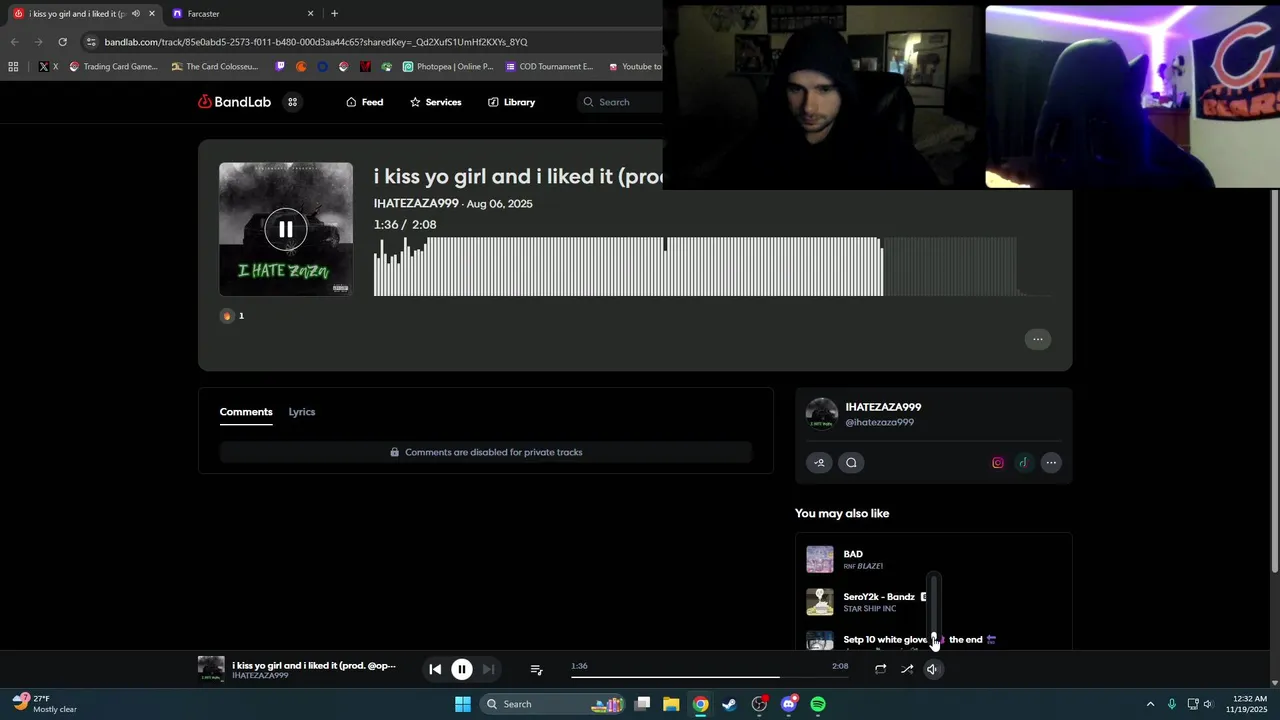Open Chrome from taskbar
Viewport: 1280px width, 720px height.
[x=700, y=704]
